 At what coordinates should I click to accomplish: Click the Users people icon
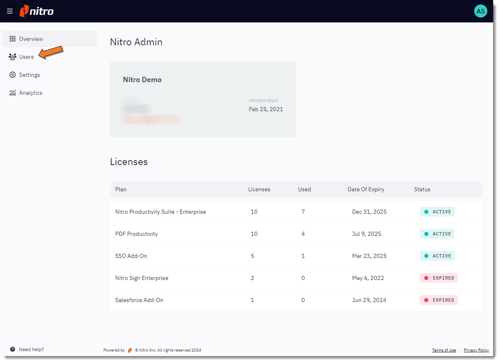click(x=12, y=57)
